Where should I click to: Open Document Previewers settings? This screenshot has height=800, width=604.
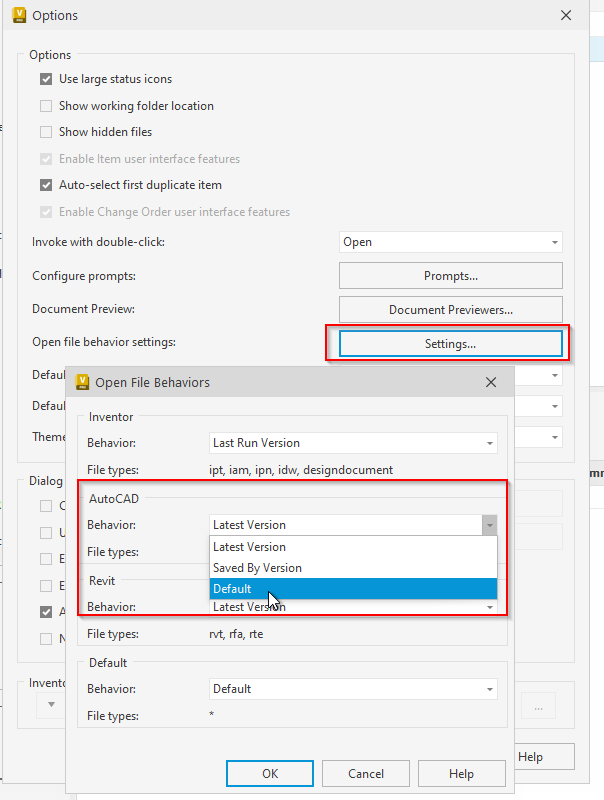point(450,309)
